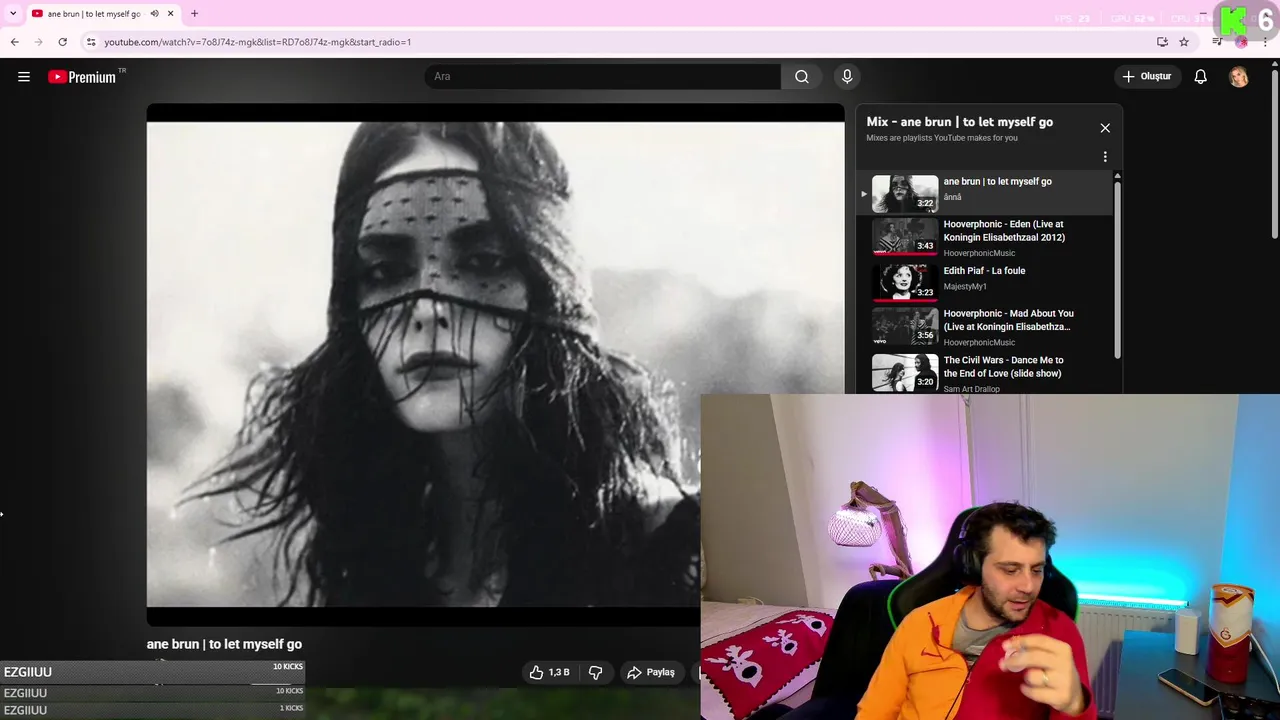
Task: Open the media controls icon in toolbar
Action: coord(1217,42)
